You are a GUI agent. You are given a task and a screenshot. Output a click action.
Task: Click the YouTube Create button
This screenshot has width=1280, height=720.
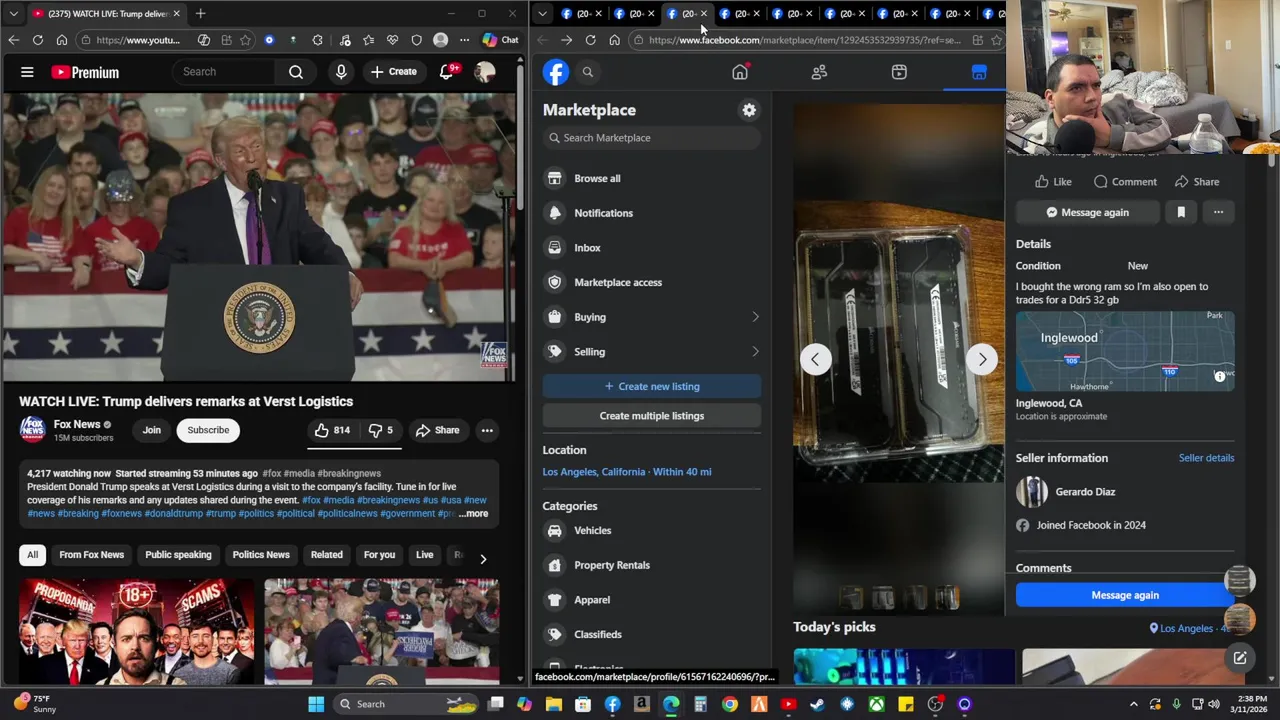click(393, 72)
